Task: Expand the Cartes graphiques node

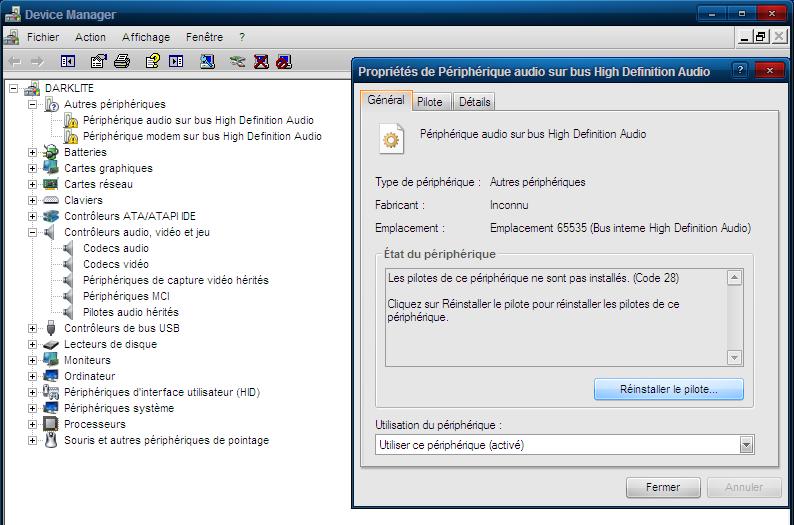Action: coord(32,168)
